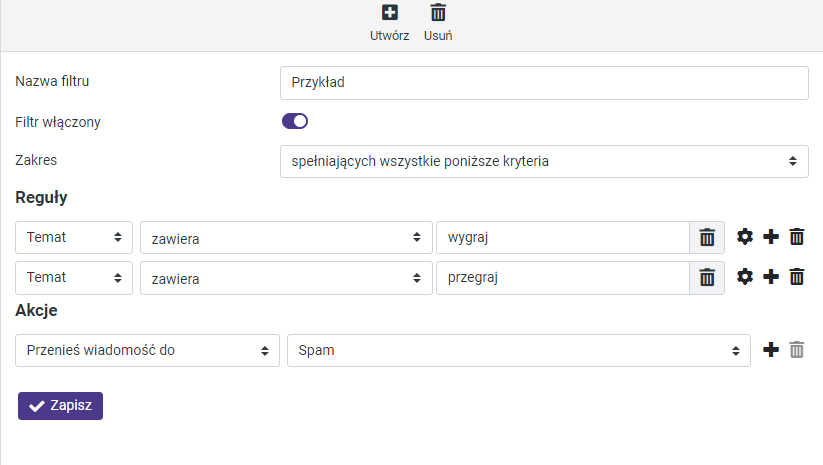
Task: Click the Utwórz plus icon
Action: click(390, 14)
